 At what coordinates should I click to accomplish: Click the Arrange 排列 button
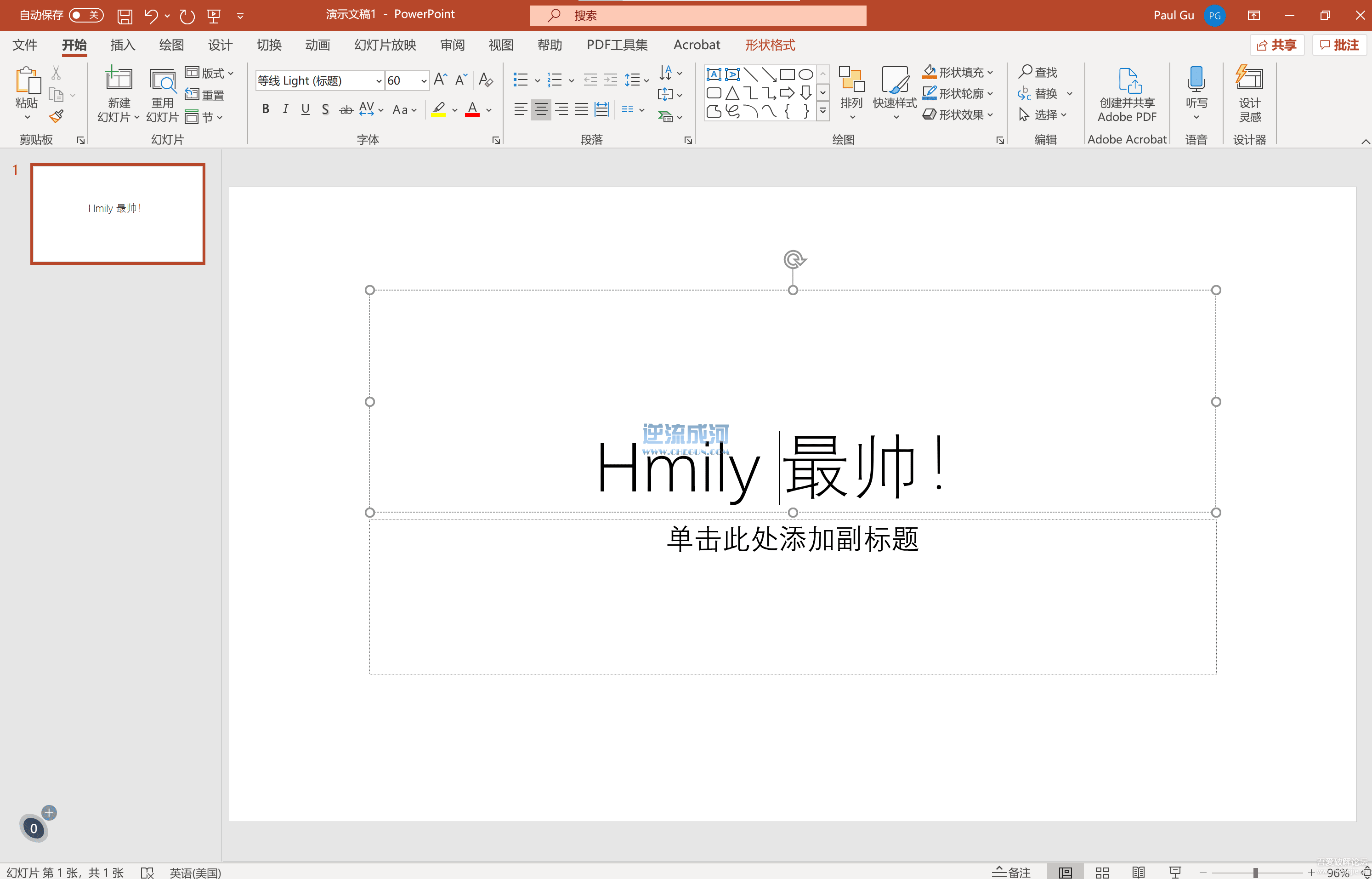click(x=851, y=93)
